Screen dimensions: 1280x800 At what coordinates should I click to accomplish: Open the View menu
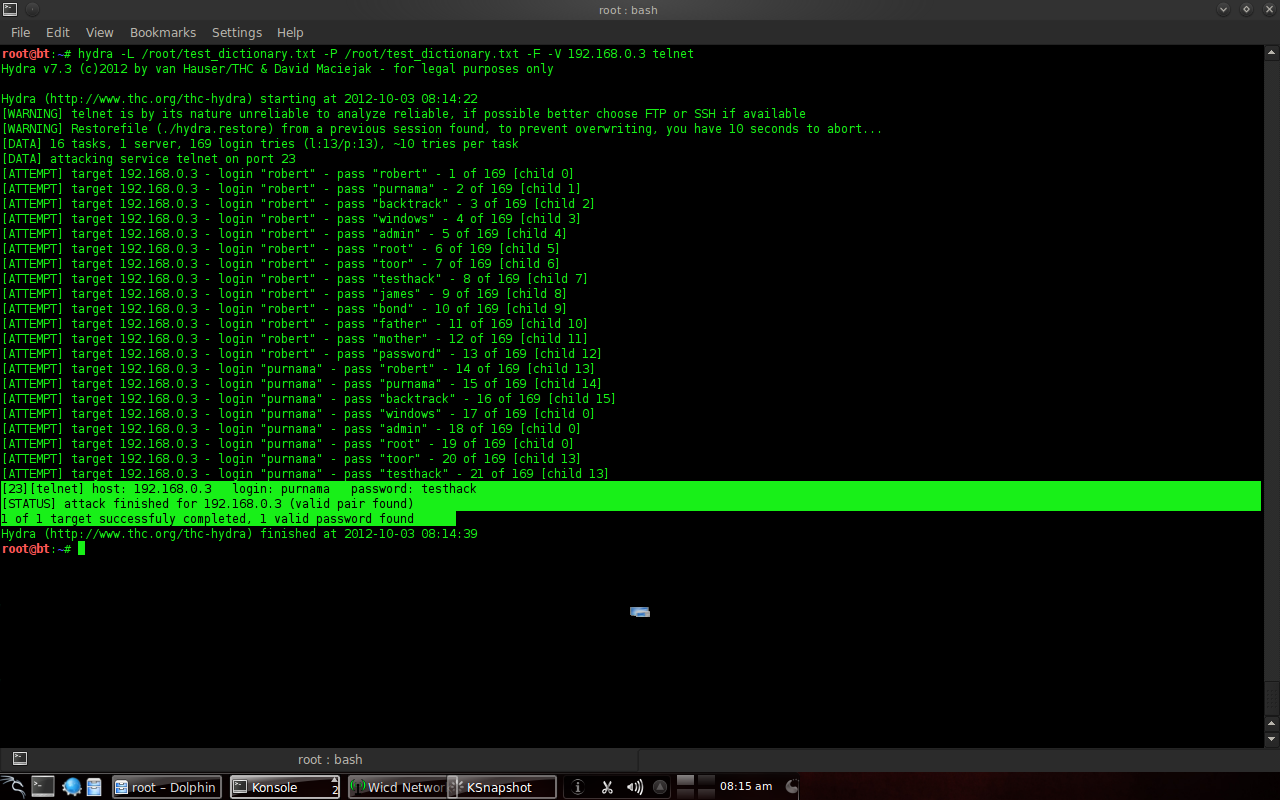click(x=100, y=32)
